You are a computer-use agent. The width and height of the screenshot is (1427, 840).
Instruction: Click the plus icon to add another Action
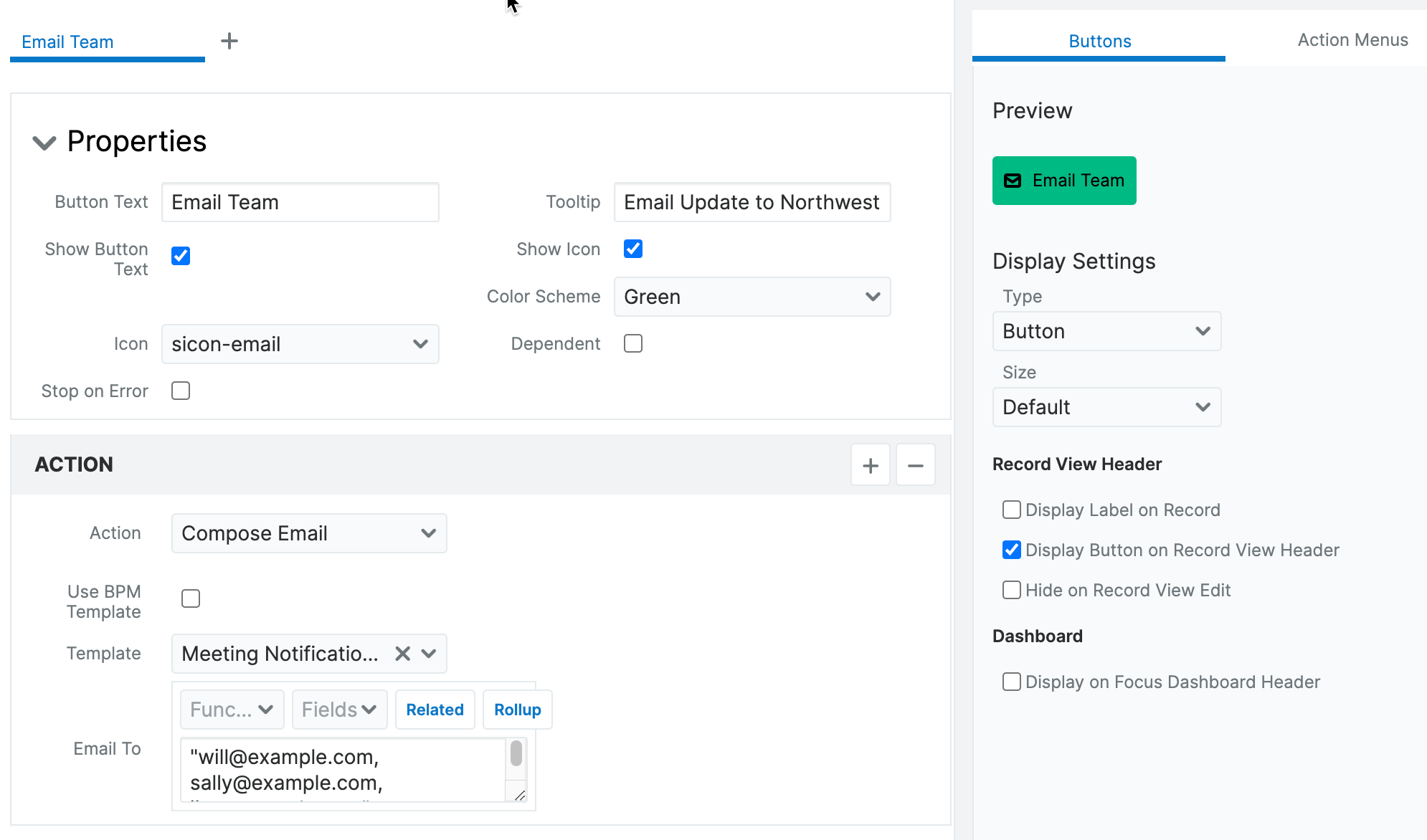(870, 464)
